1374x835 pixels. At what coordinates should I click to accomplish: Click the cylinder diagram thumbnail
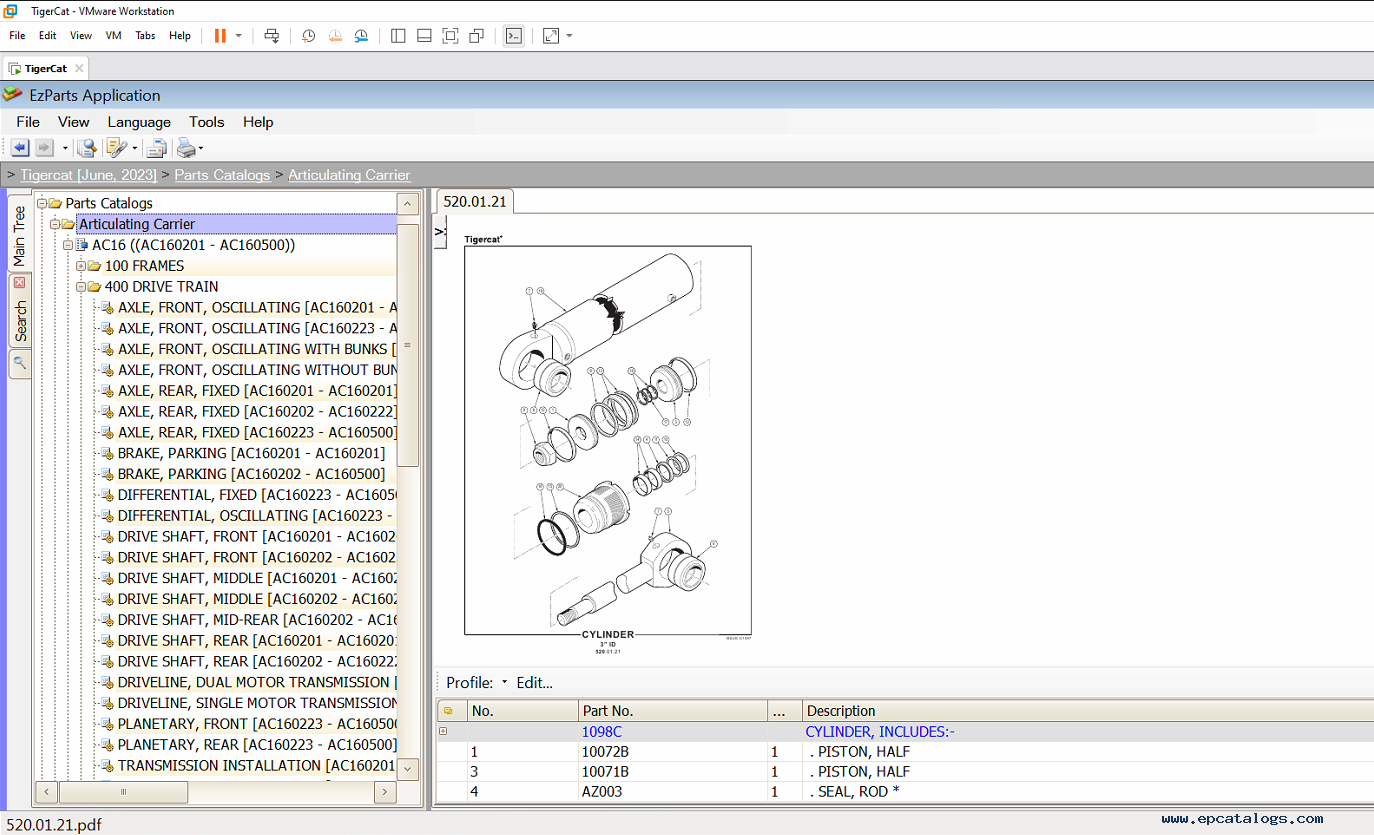coord(607,440)
